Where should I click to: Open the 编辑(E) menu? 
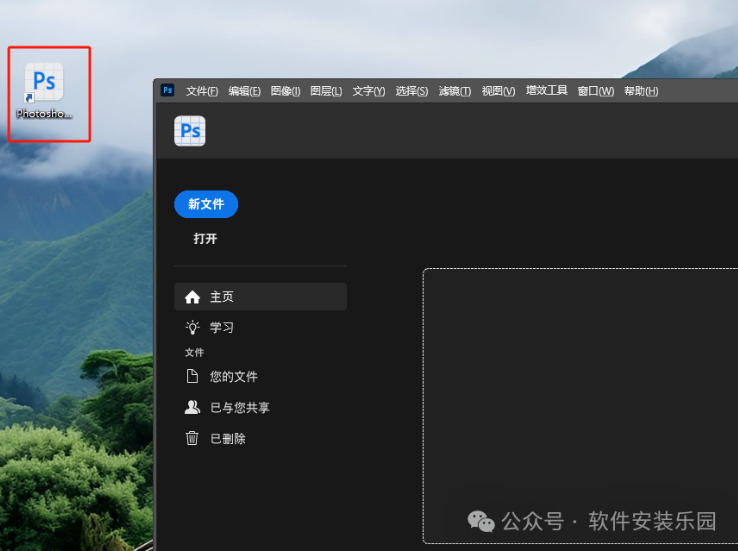pyautogui.click(x=244, y=91)
